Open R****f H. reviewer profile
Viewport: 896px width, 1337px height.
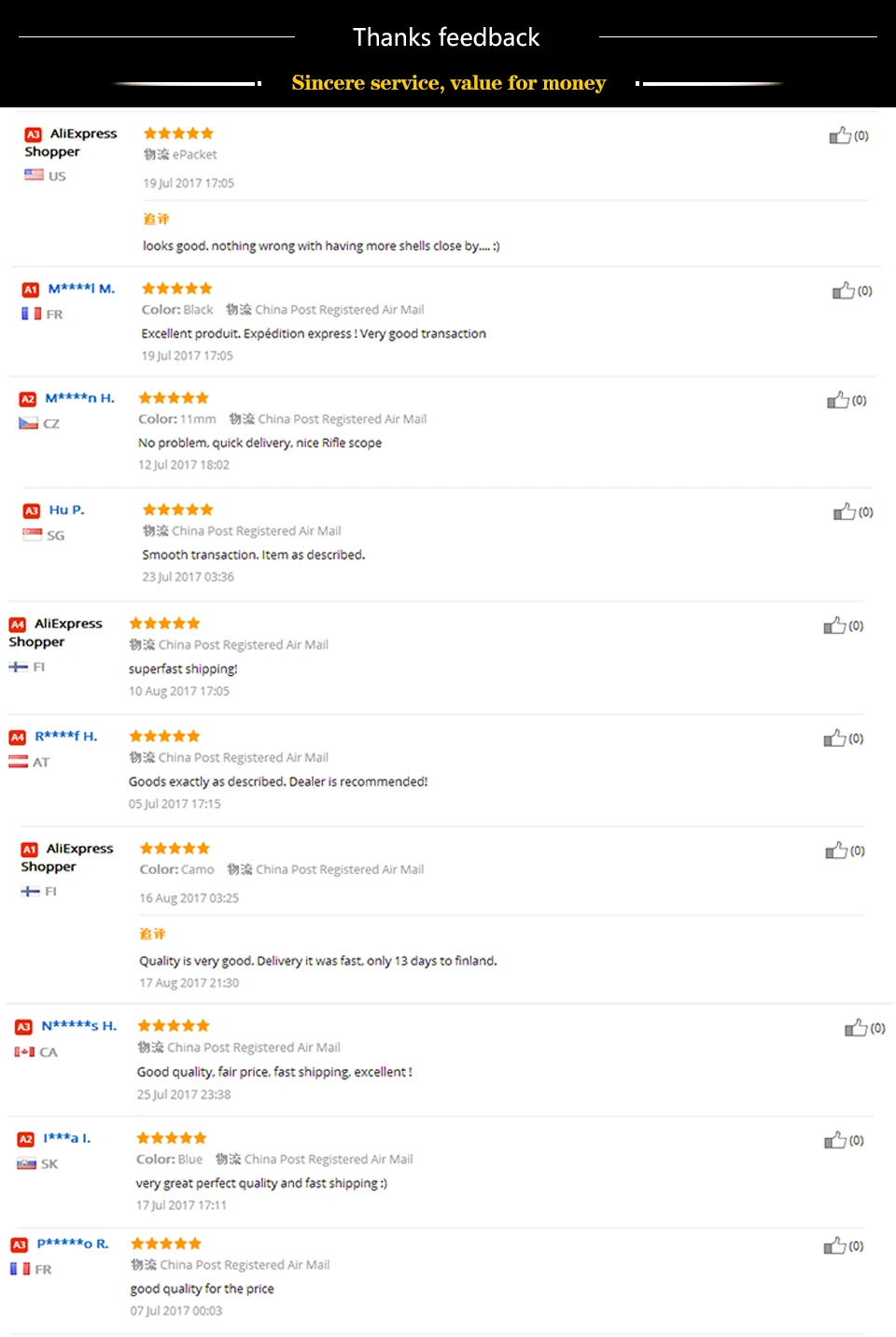pyautogui.click(x=66, y=737)
